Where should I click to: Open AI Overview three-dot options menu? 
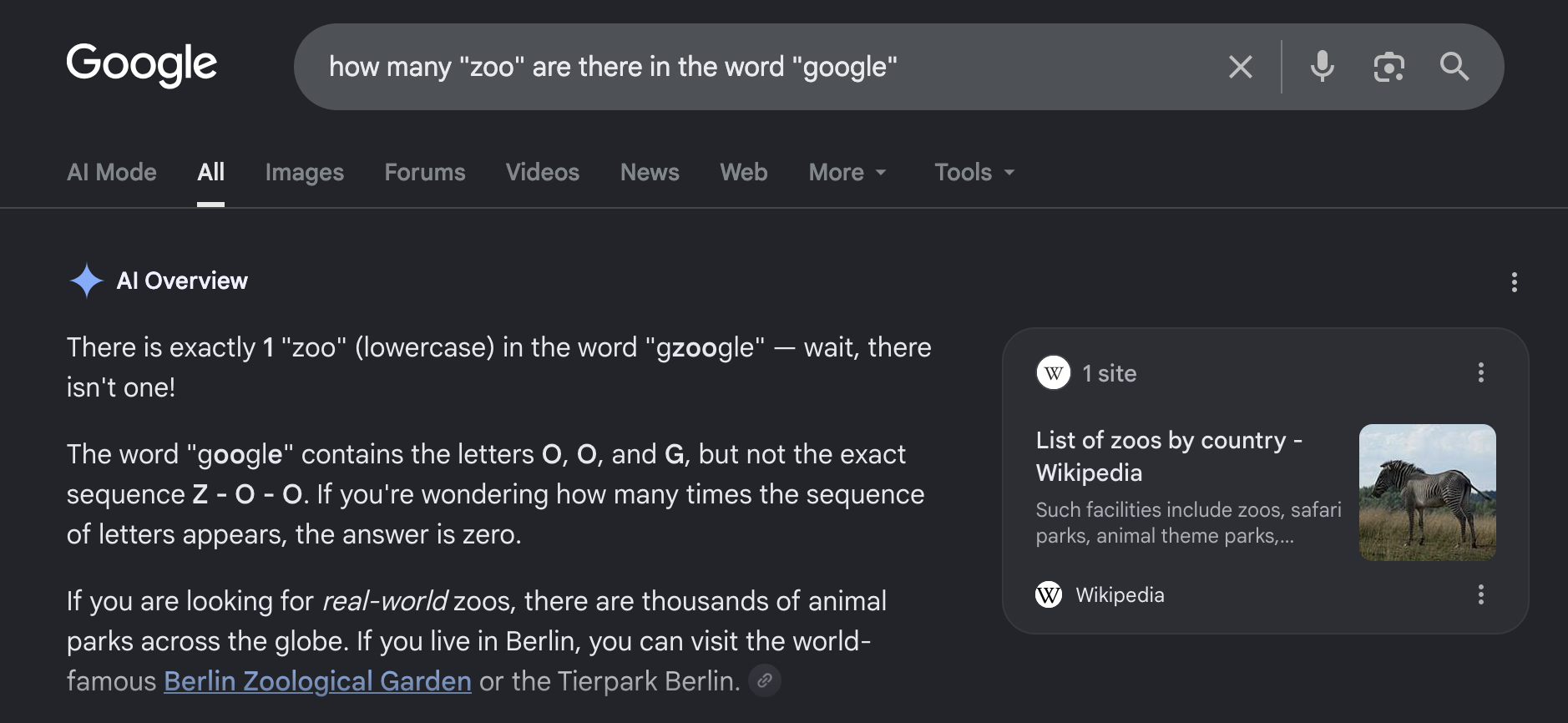(x=1515, y=282)
